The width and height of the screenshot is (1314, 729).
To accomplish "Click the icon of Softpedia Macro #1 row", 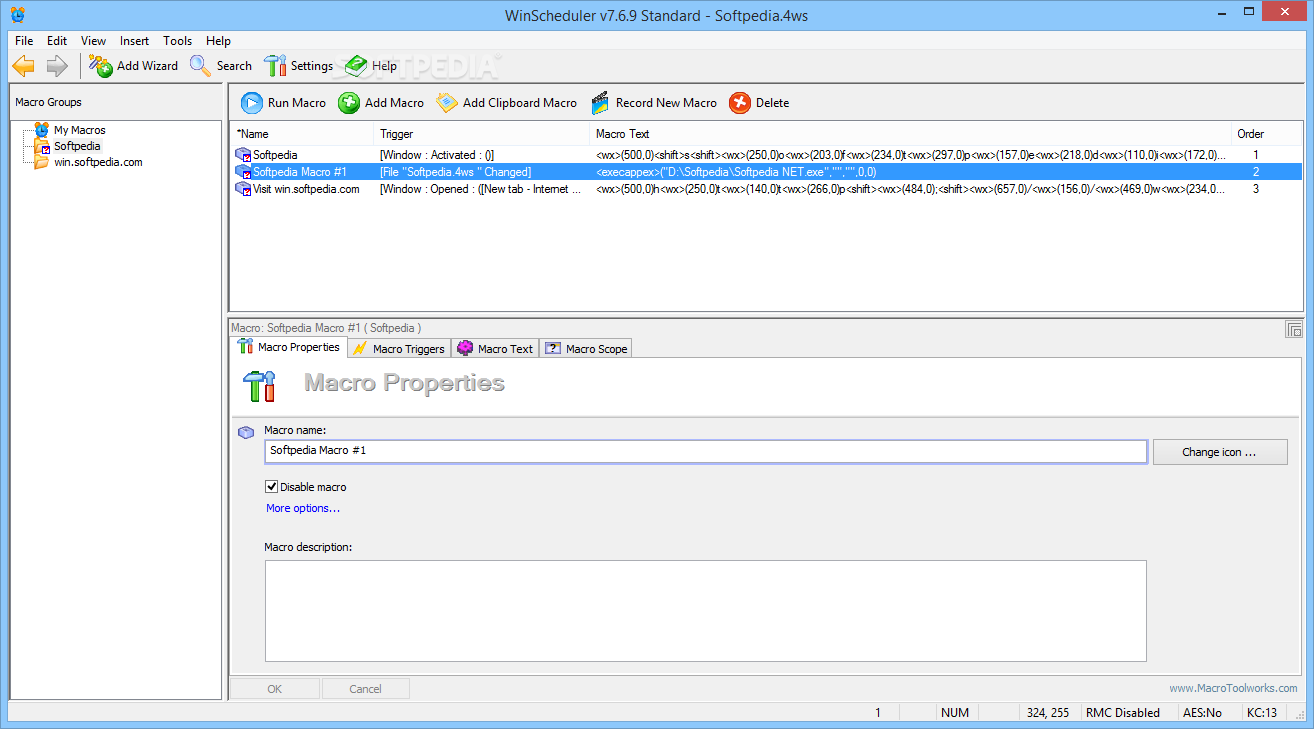I will click(x=243, y=172).
